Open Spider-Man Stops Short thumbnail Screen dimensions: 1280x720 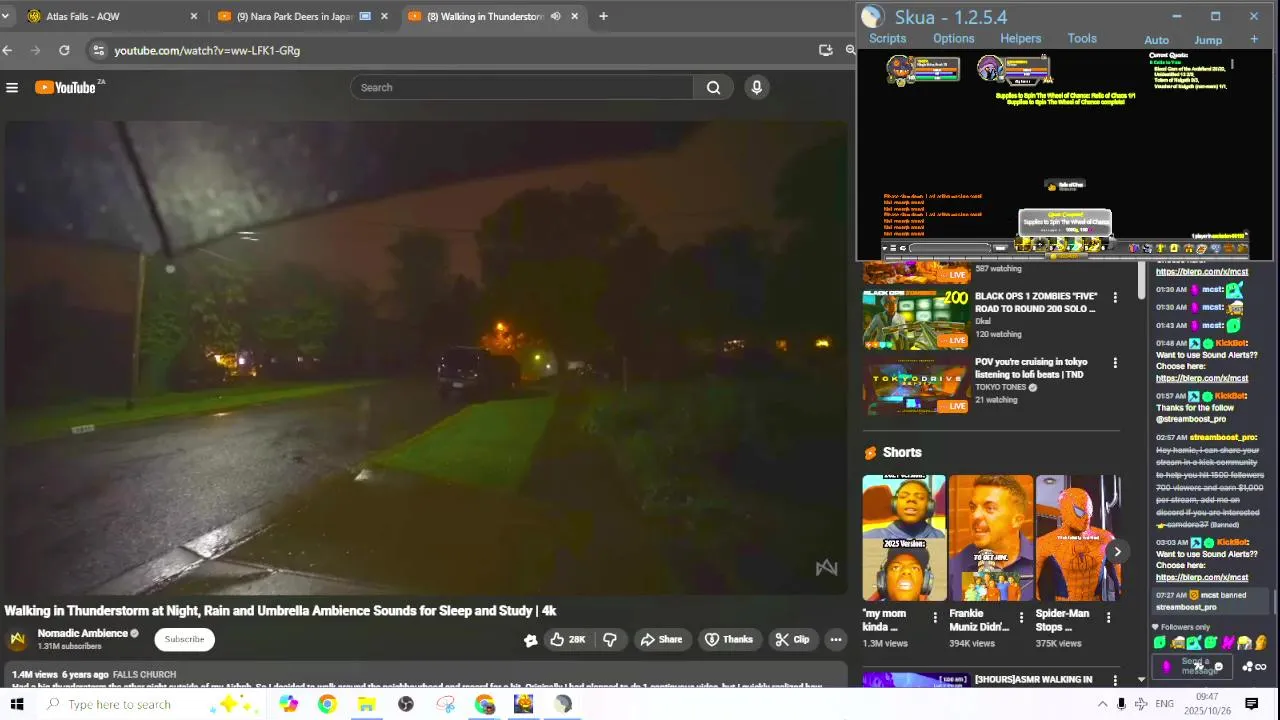(1078, 538)
